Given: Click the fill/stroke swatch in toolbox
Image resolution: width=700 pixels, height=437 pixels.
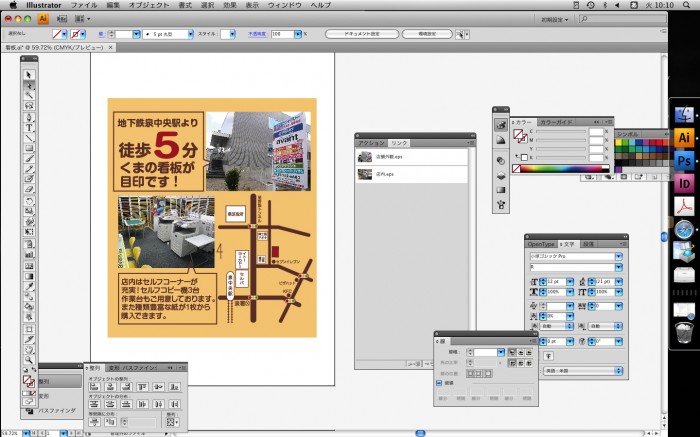Looking at the screenshot, I should (x=29, y=382).
